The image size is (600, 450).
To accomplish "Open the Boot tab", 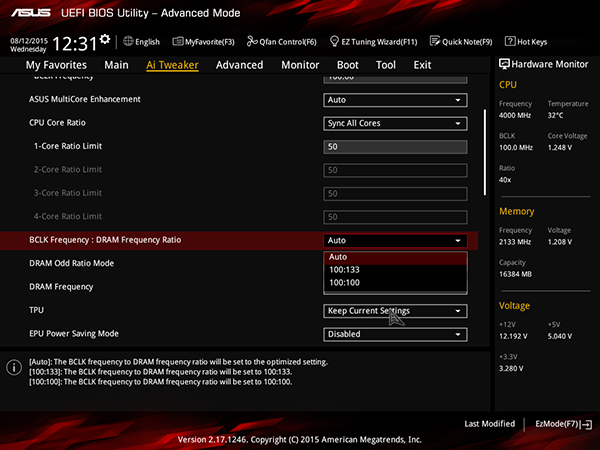I will pos(347,65).
